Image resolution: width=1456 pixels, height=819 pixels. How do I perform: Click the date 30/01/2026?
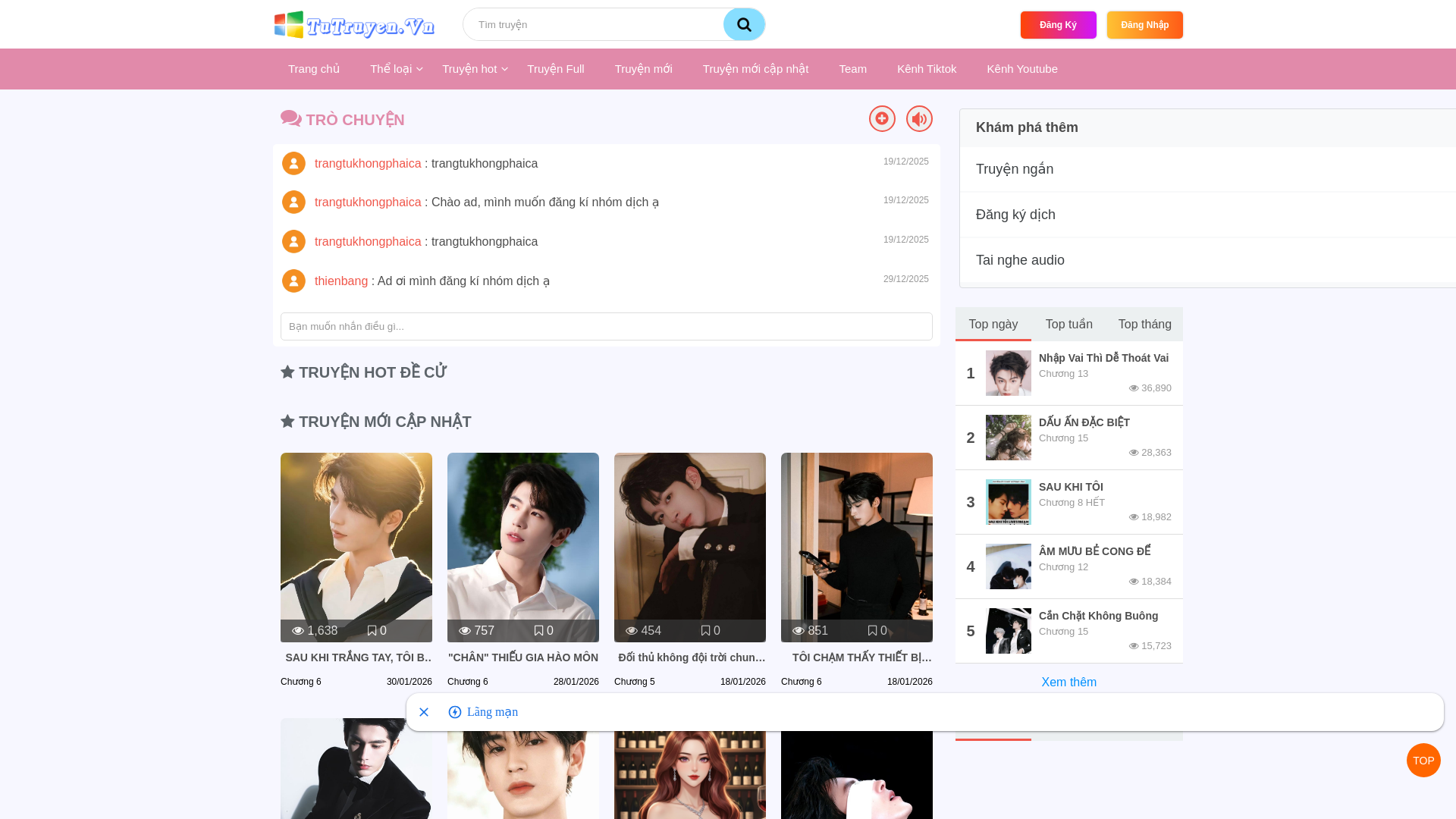pyautogui.click(x=409, y=682)
